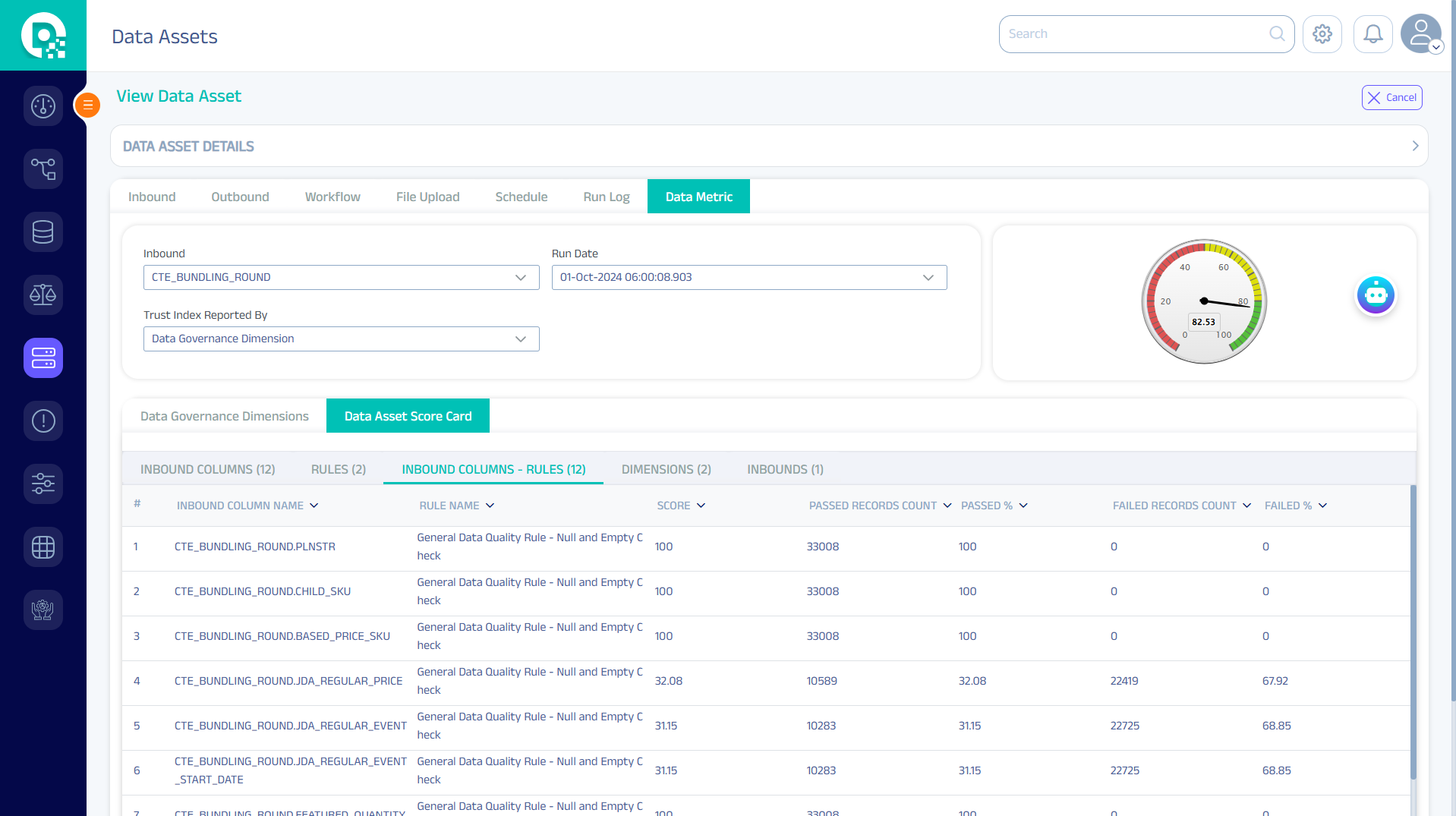This screenshot has width=1456, height=816.
Task: Open the sliders settings sidebar icon
Action: [43, 484]
